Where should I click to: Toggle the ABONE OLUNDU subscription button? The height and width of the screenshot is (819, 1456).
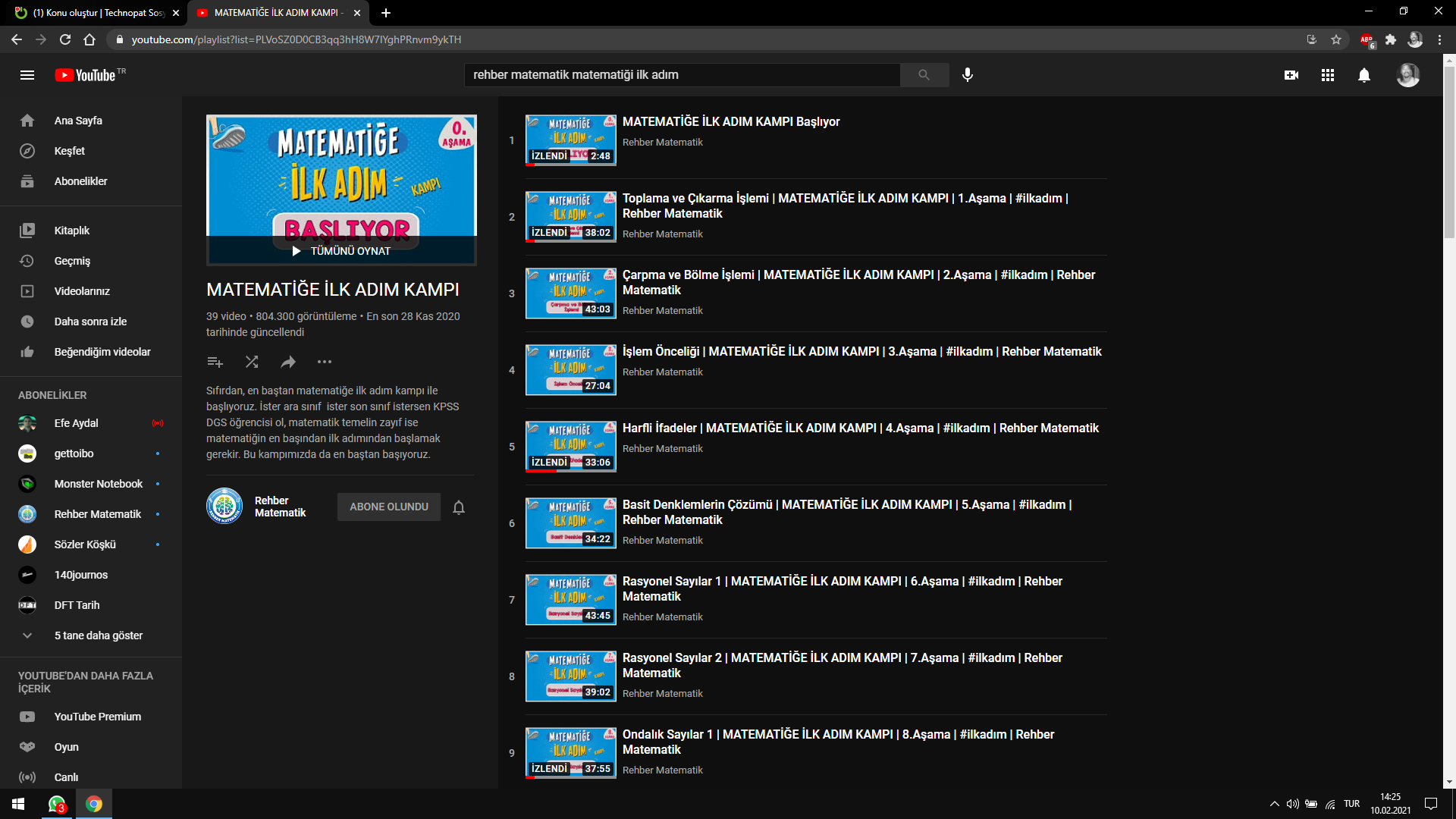pos(389,507)
